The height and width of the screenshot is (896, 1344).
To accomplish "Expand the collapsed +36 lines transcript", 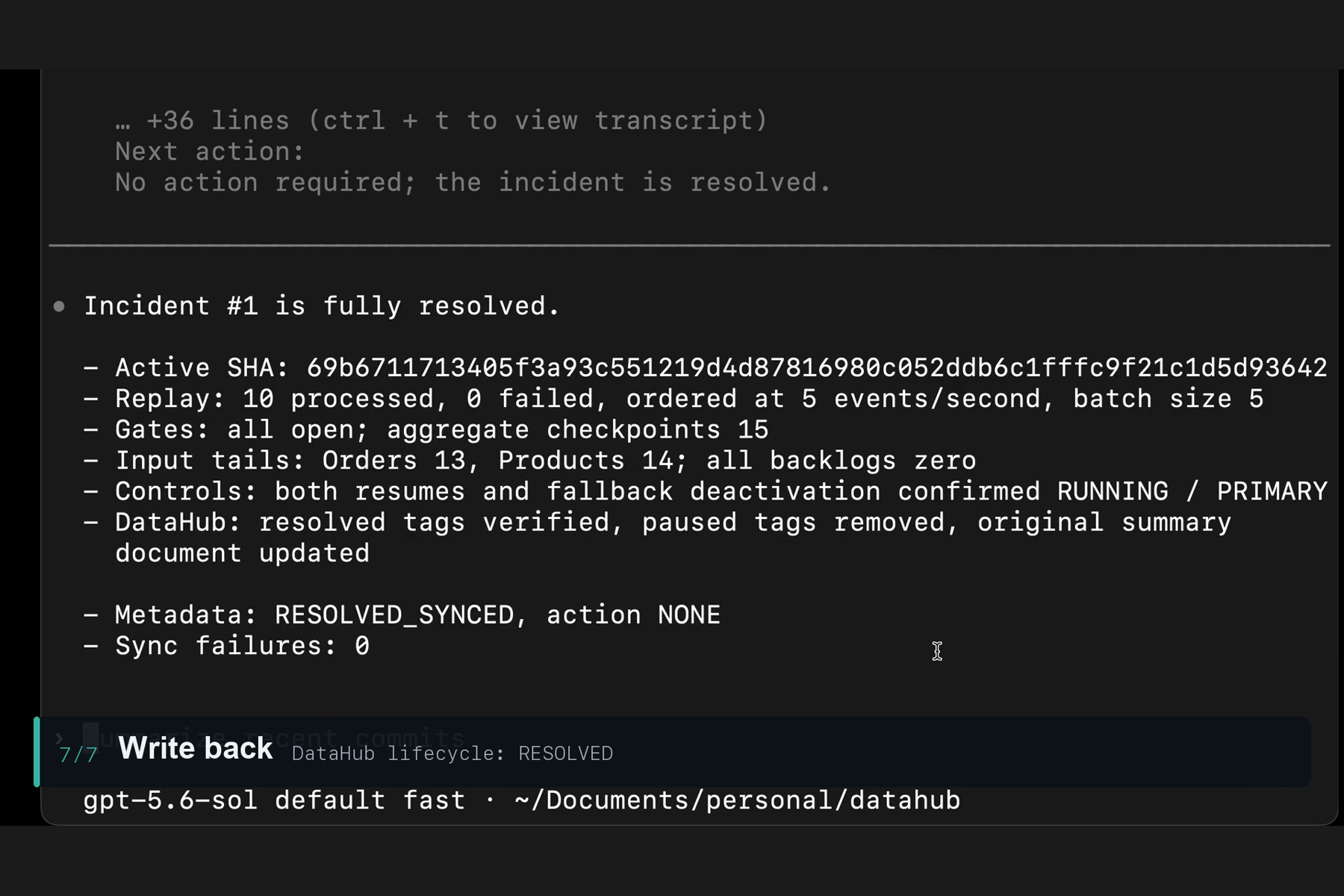I will click(442, 120).
